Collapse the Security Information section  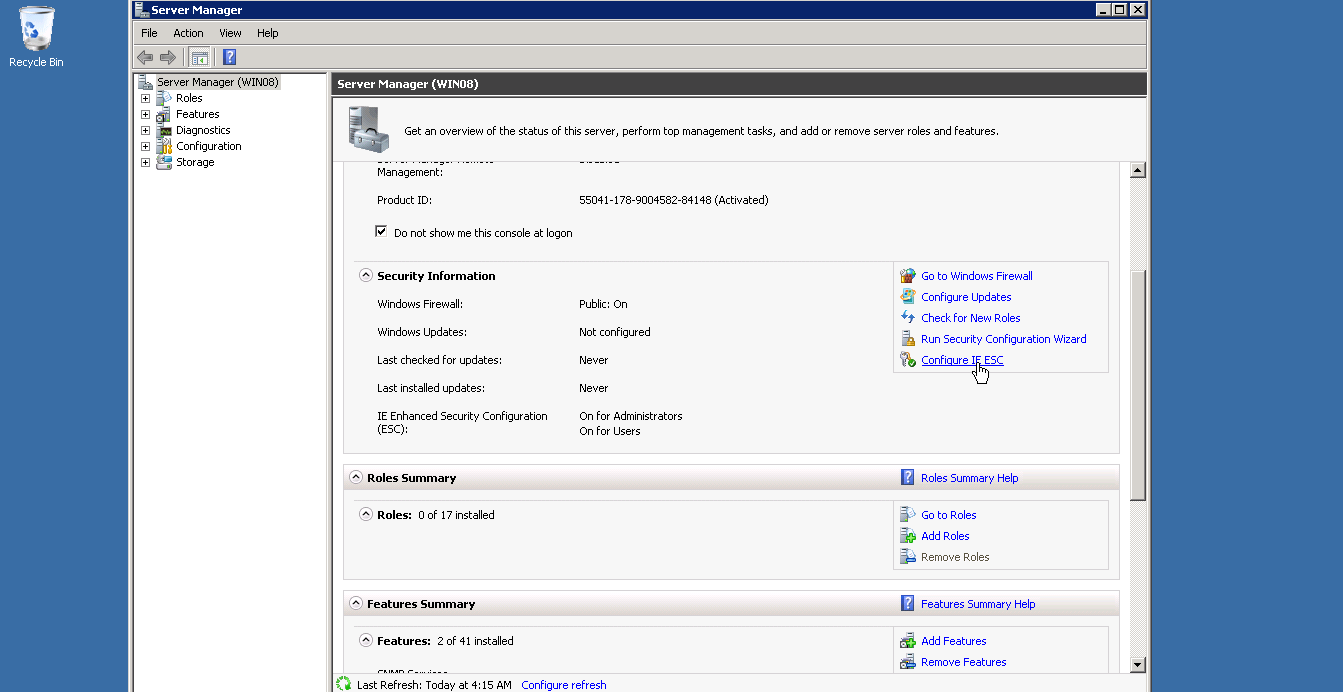[x=366, y=276]
